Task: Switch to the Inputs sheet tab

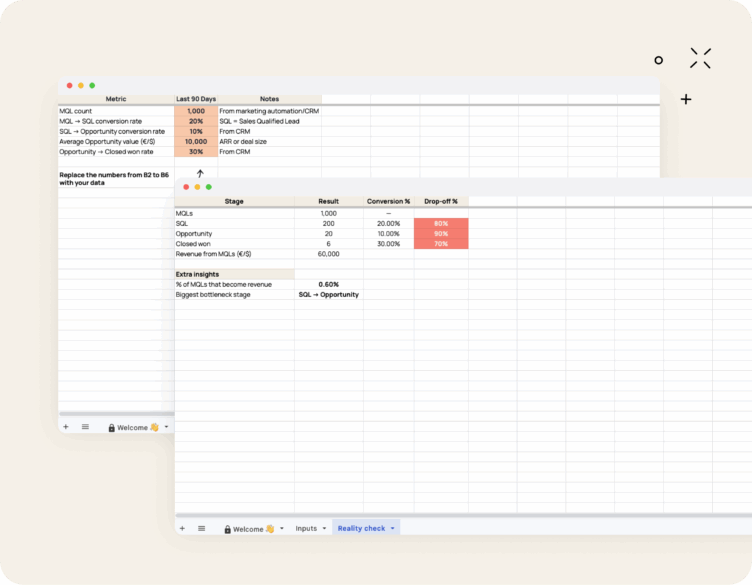Action: pyautogui.click(x=306, y=528)
